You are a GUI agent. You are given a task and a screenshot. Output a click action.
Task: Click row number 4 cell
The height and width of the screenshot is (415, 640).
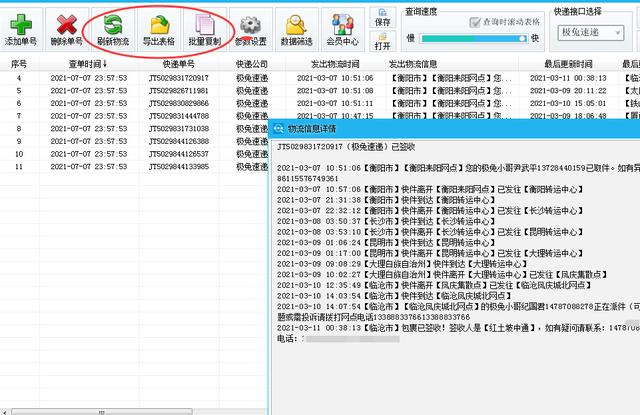19,78
